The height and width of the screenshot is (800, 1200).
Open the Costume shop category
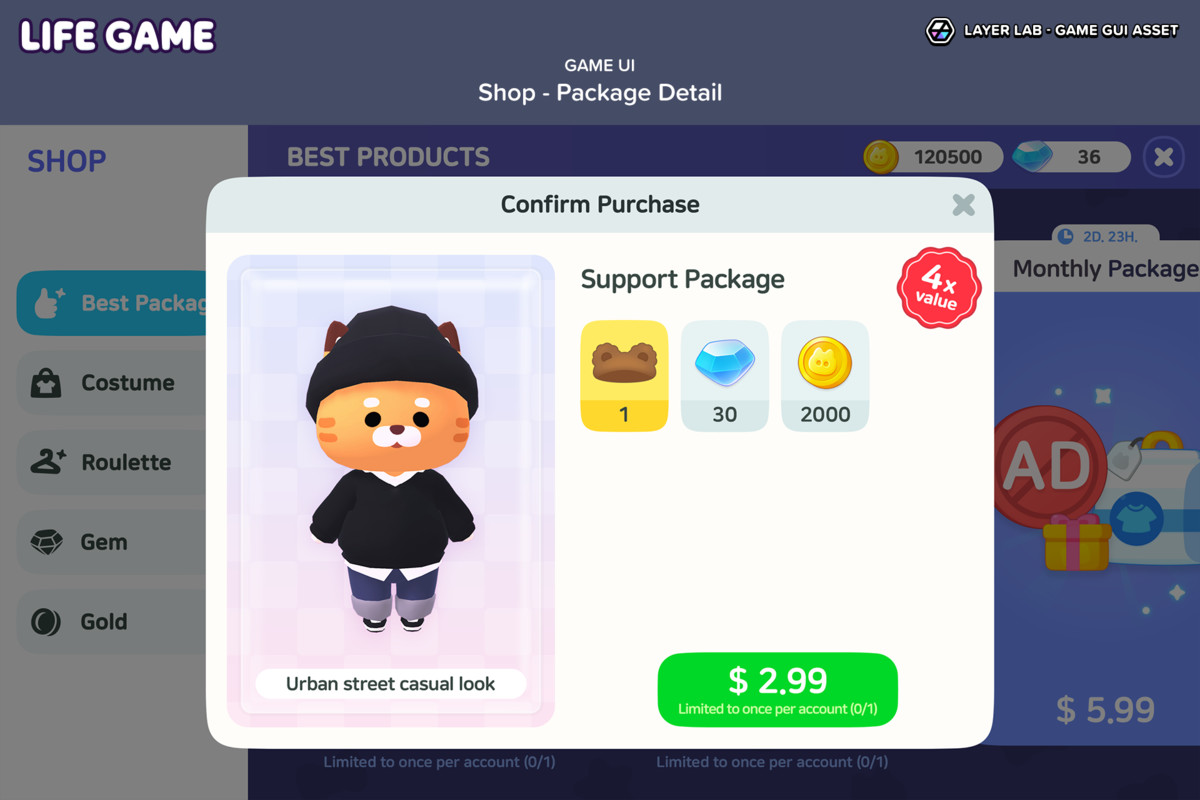(112, 383)
